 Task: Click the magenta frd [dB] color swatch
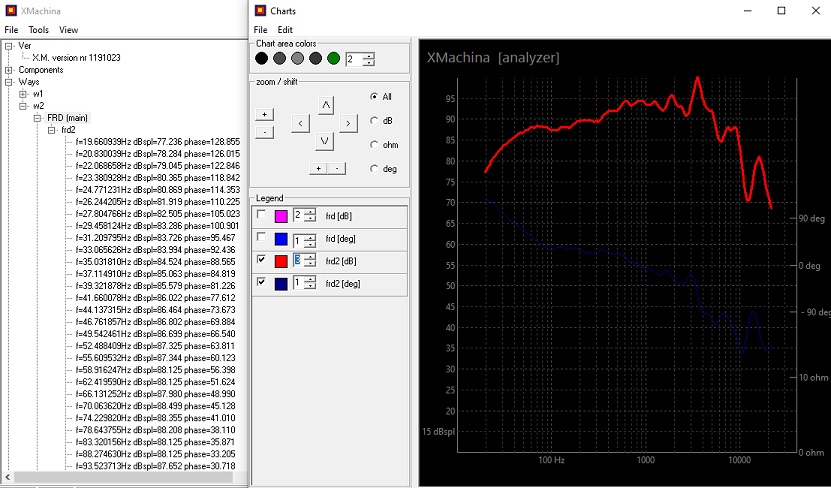(281, 216)
